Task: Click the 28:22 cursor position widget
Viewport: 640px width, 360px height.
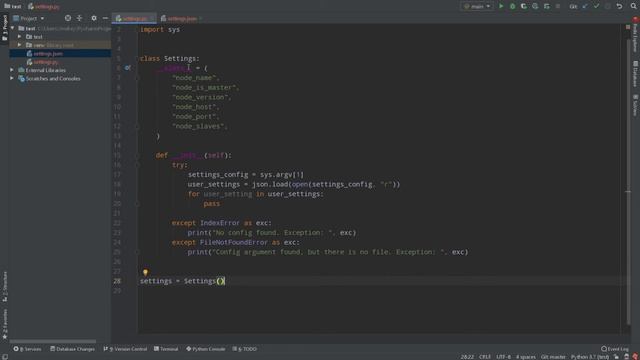Action: pyautogui.click(x=467, y=357)
